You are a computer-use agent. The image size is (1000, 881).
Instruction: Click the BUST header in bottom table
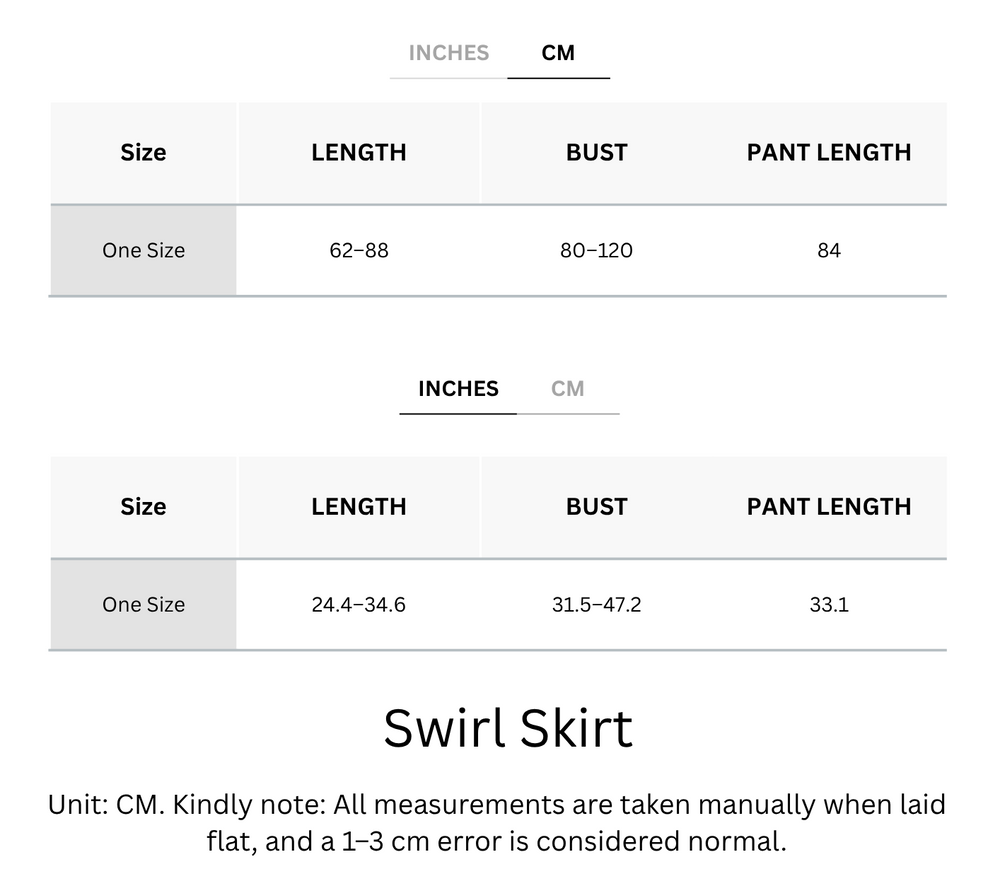596,507
